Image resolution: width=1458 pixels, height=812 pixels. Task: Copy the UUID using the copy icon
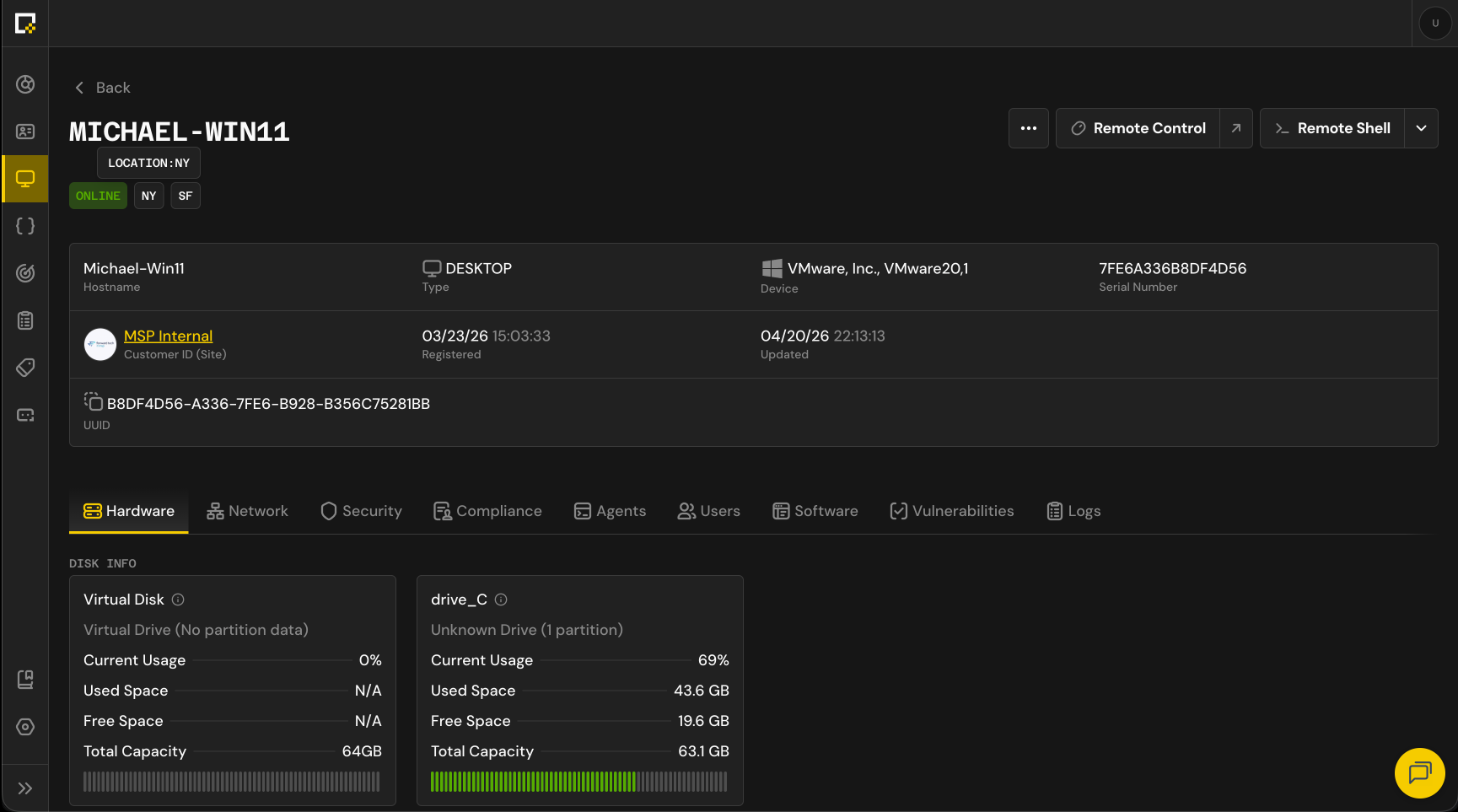click(93, 401)
